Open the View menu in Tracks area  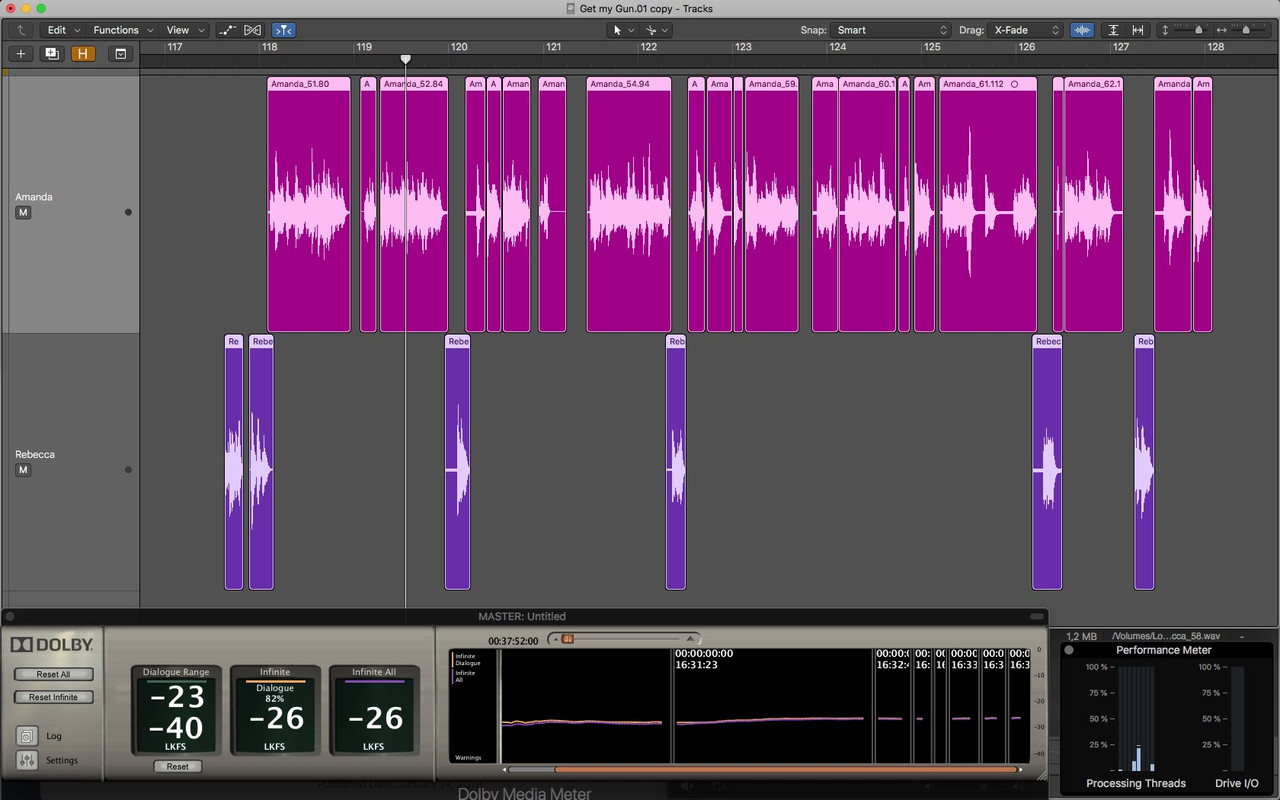pos(184,30)
